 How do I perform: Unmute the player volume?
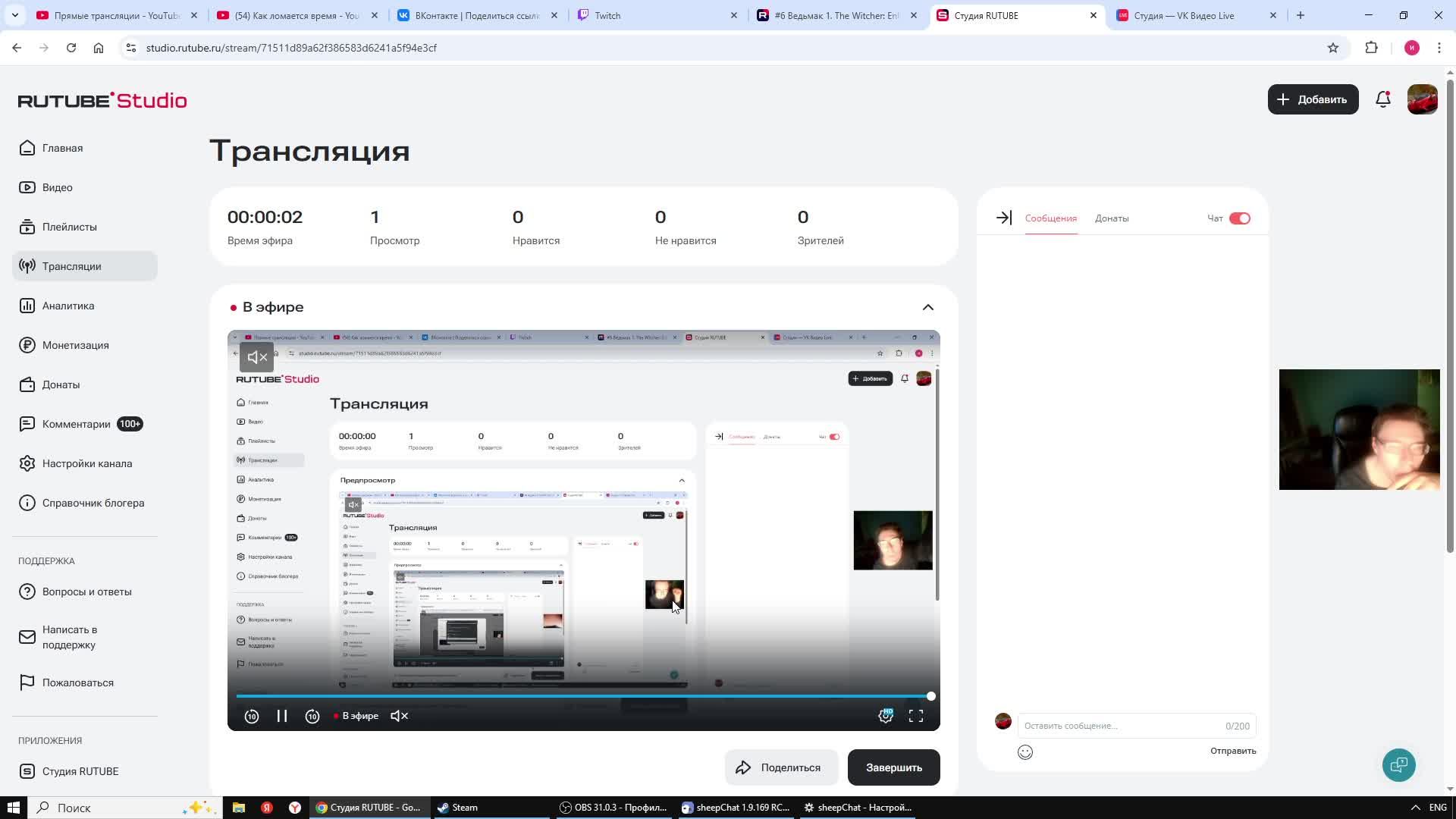399,716
